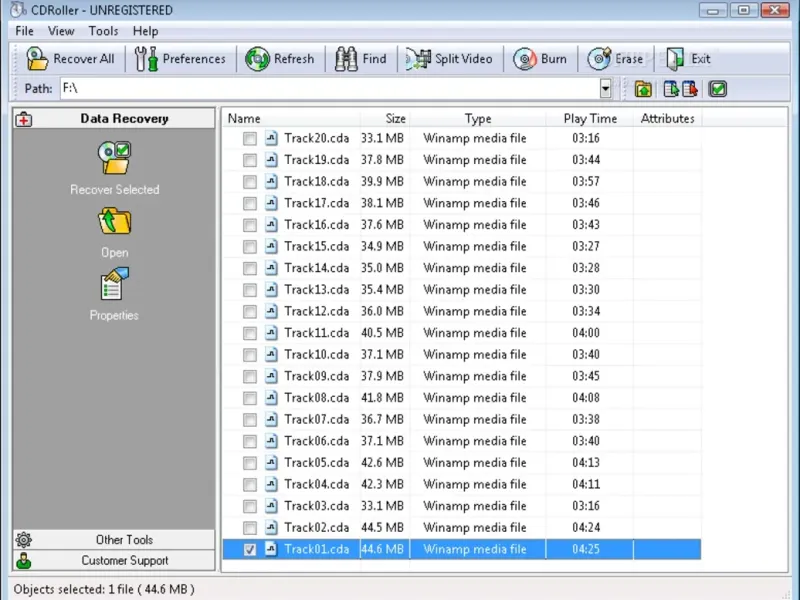800x600 pixels.
Task: Click the file icon of Track20.cda
Action: pos(271,138)
